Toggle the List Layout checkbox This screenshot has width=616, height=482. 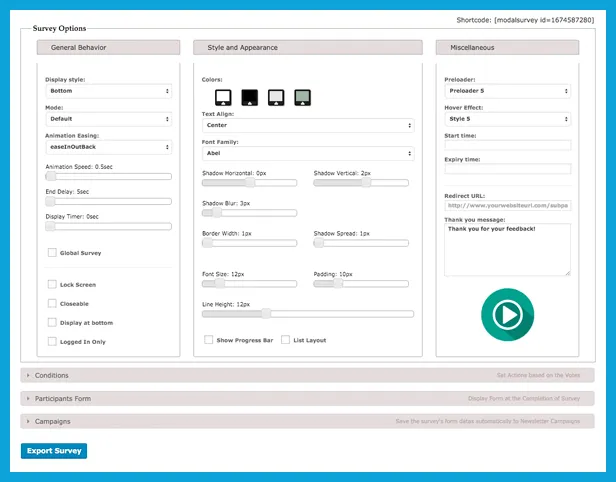pos(286,340)
